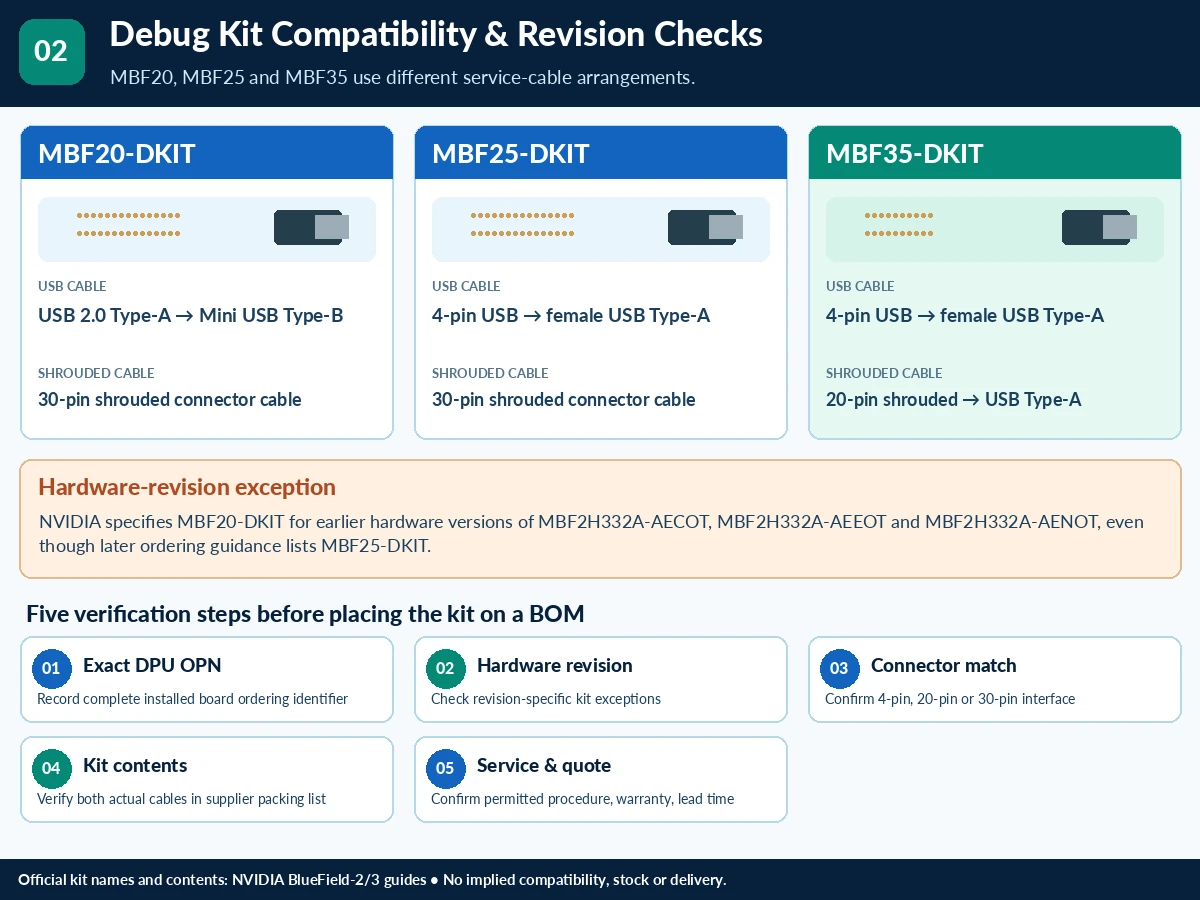Click the exception paragraph mentioning MBF2H332A-AECOT

[591, 534]
